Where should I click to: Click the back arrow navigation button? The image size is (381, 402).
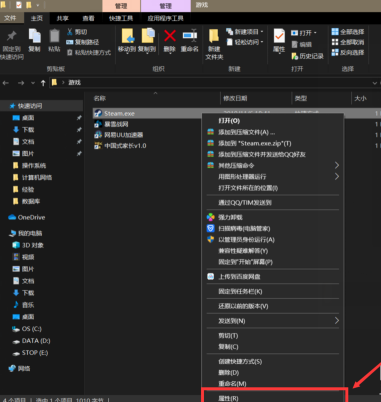pos(6,83)
